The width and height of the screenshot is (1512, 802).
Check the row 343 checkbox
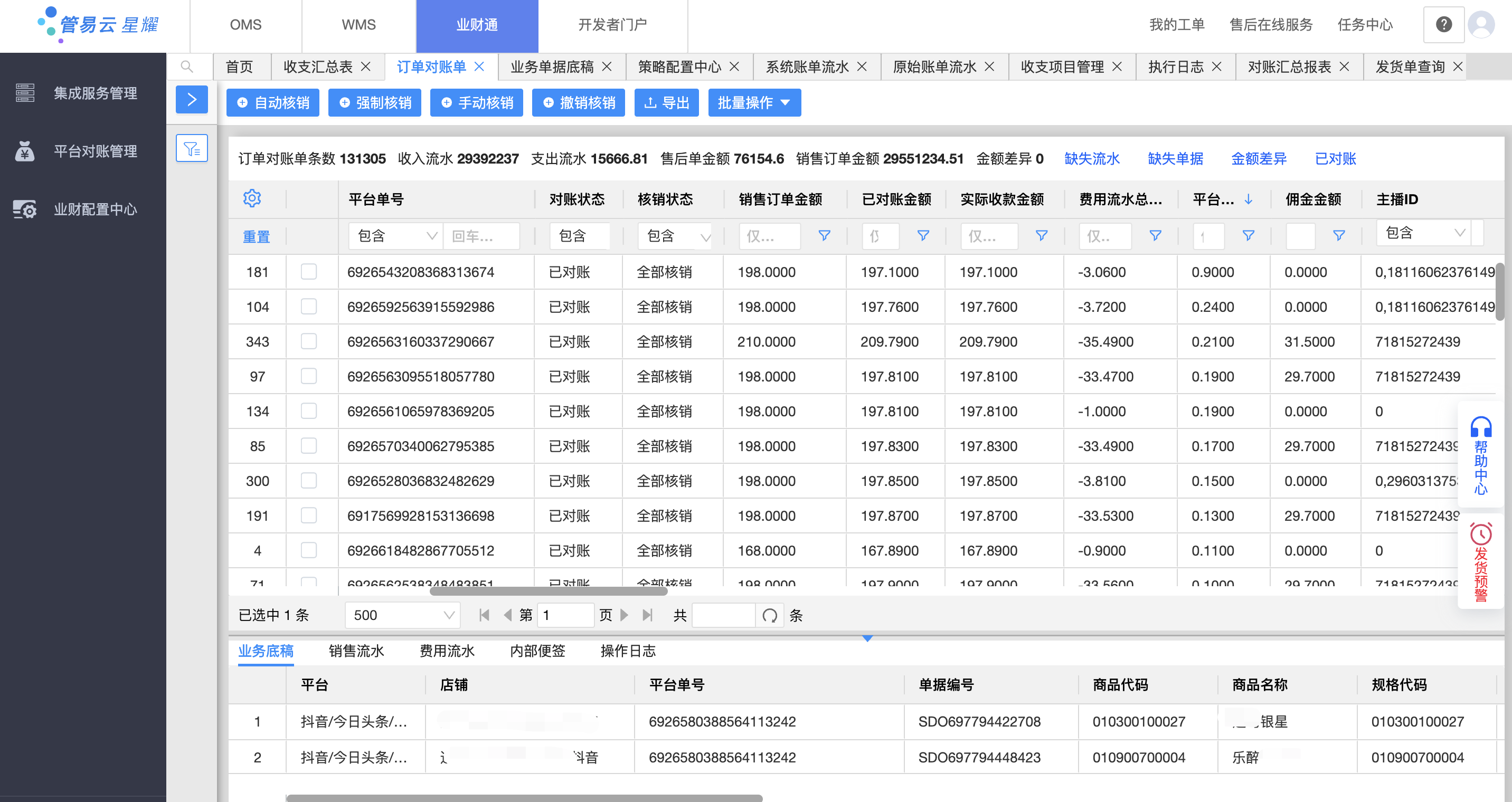(309, 341)
